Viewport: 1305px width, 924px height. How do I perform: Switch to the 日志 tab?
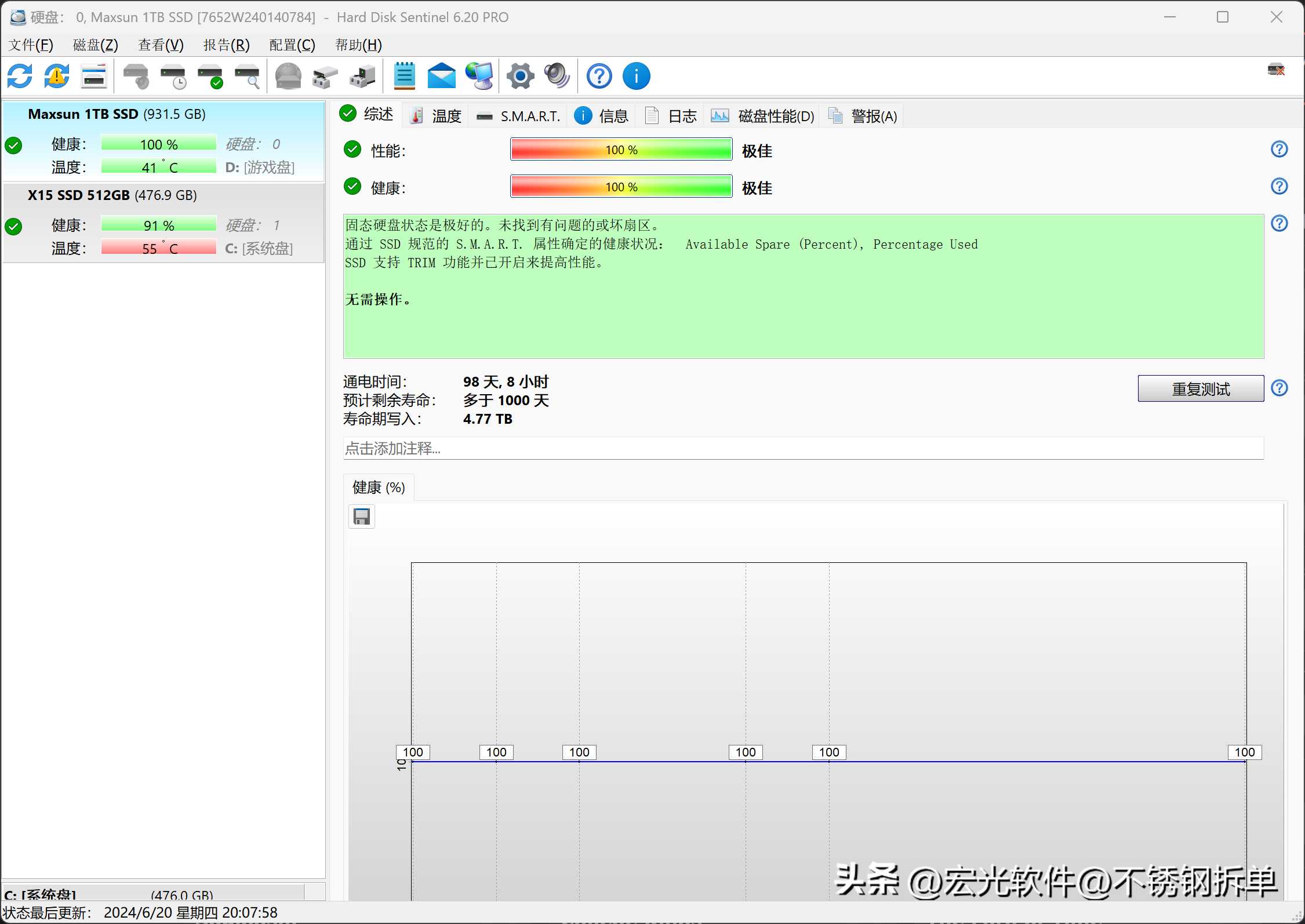click(670, 116)
